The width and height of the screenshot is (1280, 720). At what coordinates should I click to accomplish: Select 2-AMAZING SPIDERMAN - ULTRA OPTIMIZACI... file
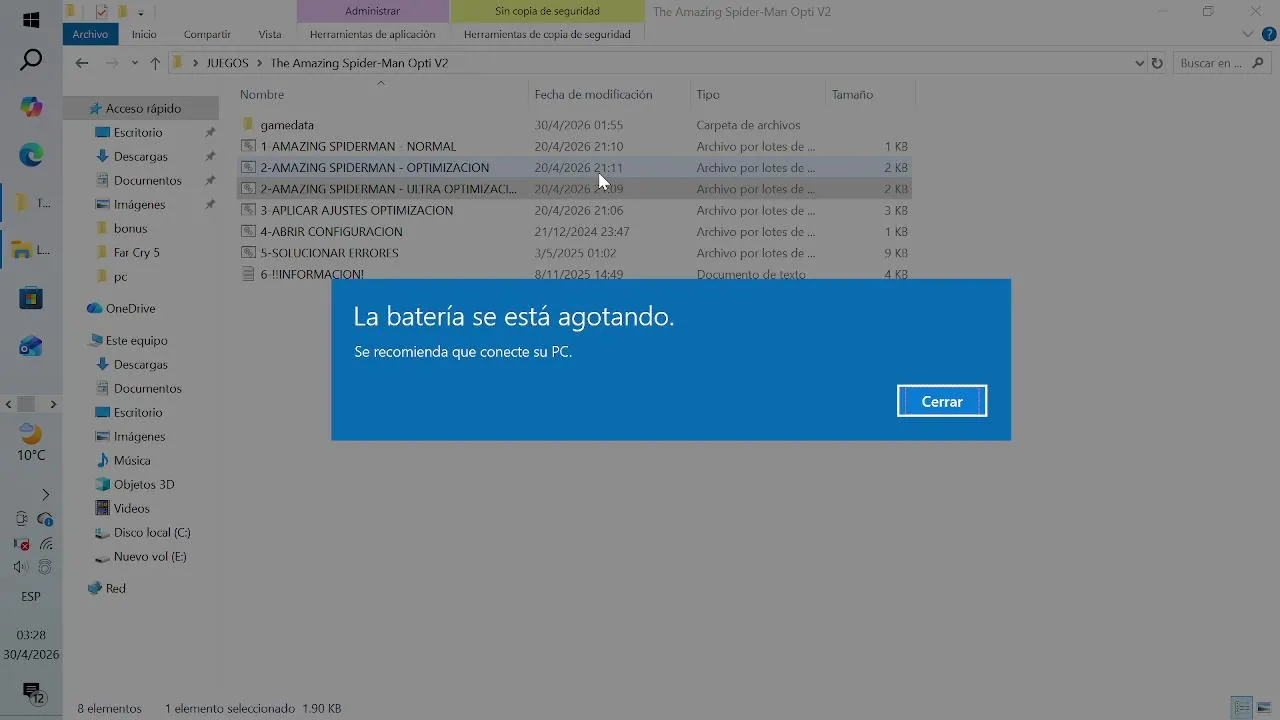[x=388, y=189]
